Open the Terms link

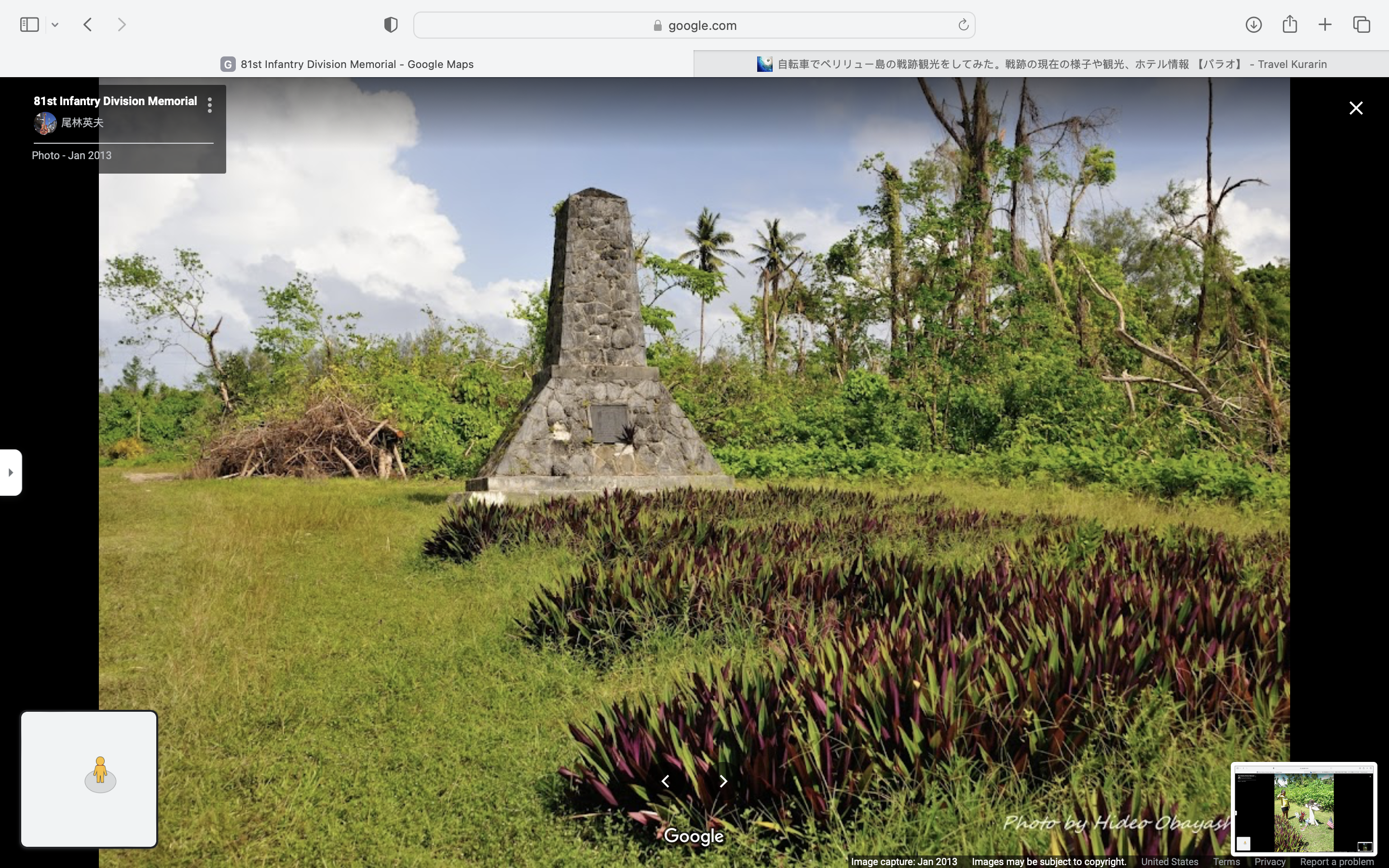click(x=1226, y=862)
